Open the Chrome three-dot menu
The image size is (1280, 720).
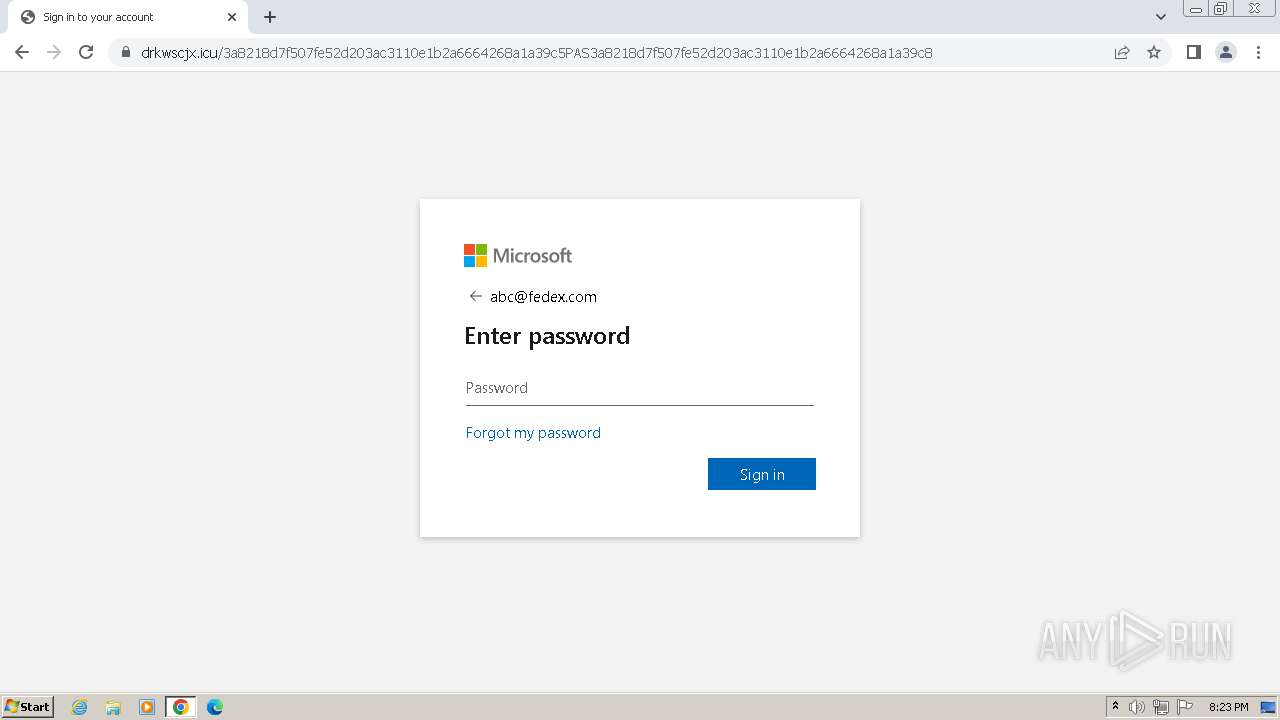(1259, 52)
